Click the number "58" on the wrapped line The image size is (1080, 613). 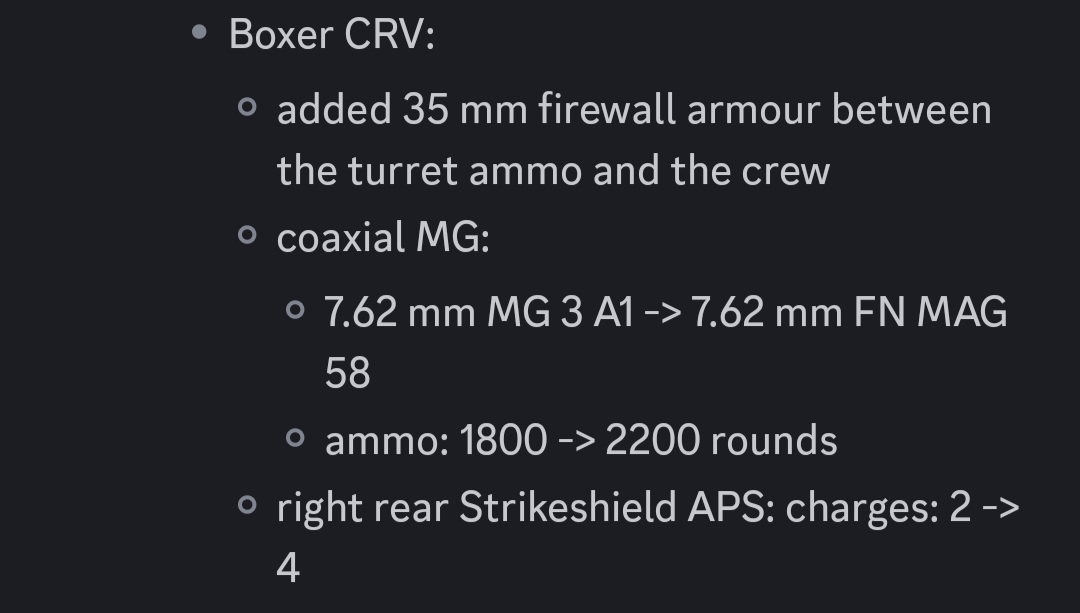(x=348, y=373)
